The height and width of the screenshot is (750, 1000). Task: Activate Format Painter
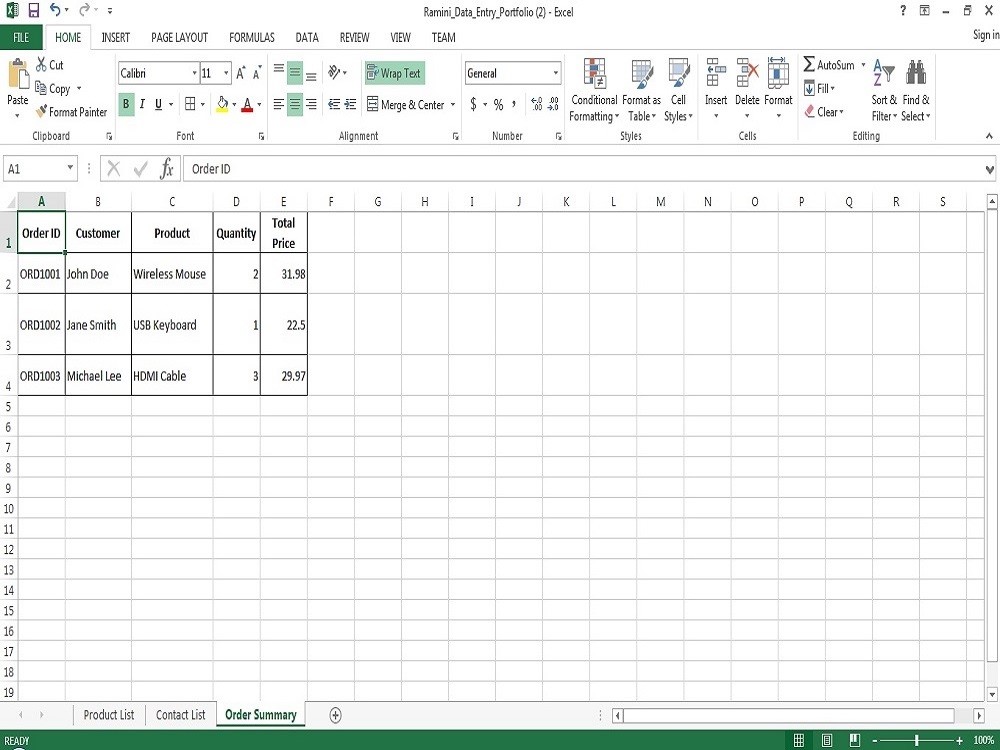[71, 112]
